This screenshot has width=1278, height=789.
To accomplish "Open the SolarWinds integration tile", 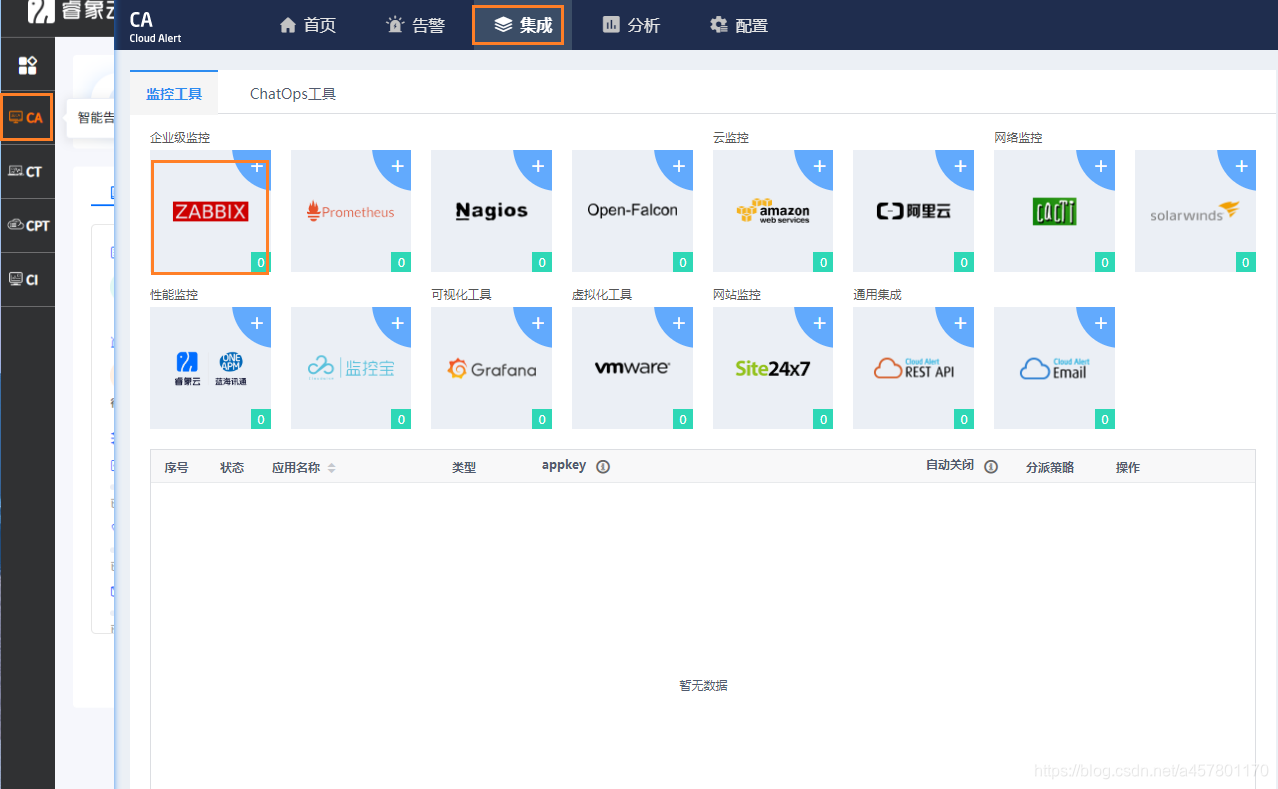I will coord(1195,211).
